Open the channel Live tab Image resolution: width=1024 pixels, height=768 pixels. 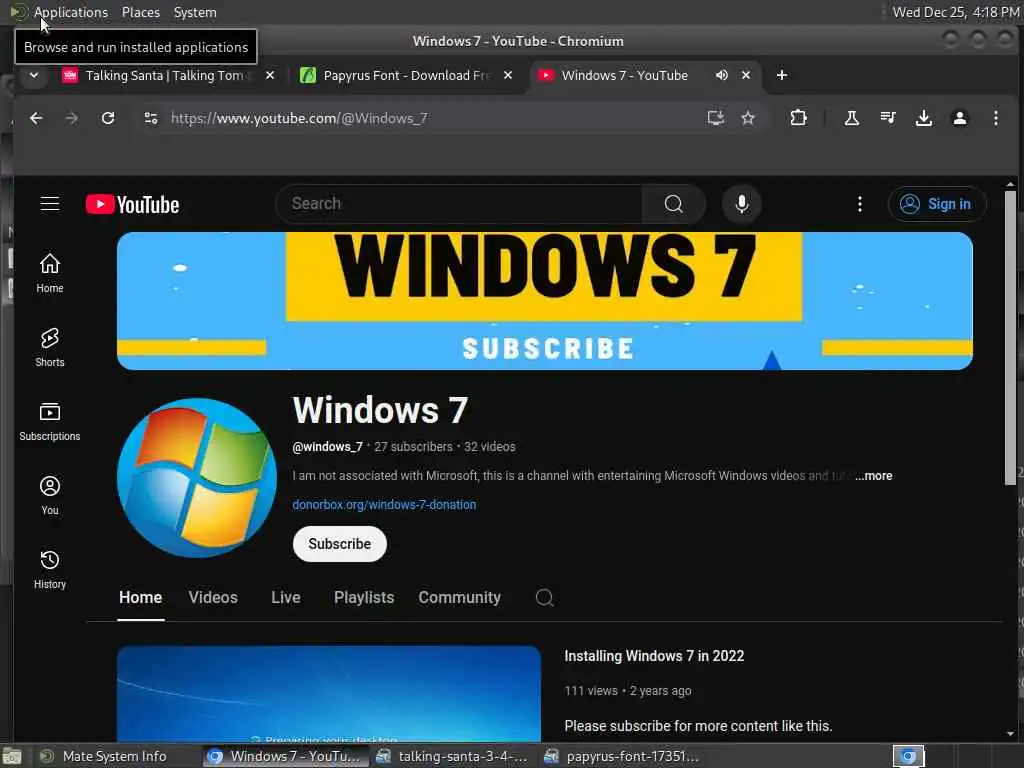pos(285,598)
